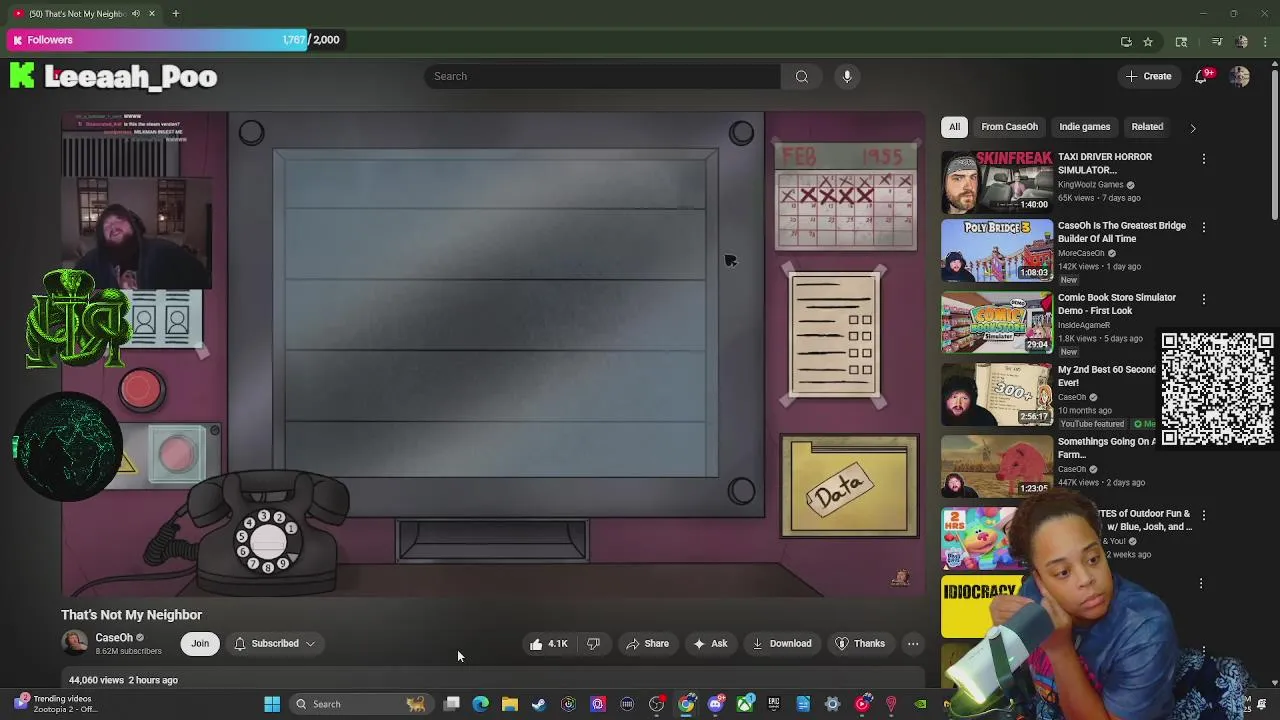This screenshot has height=720, width=1280.
Task: Open a new browser tab
Action: click(175, 13)
